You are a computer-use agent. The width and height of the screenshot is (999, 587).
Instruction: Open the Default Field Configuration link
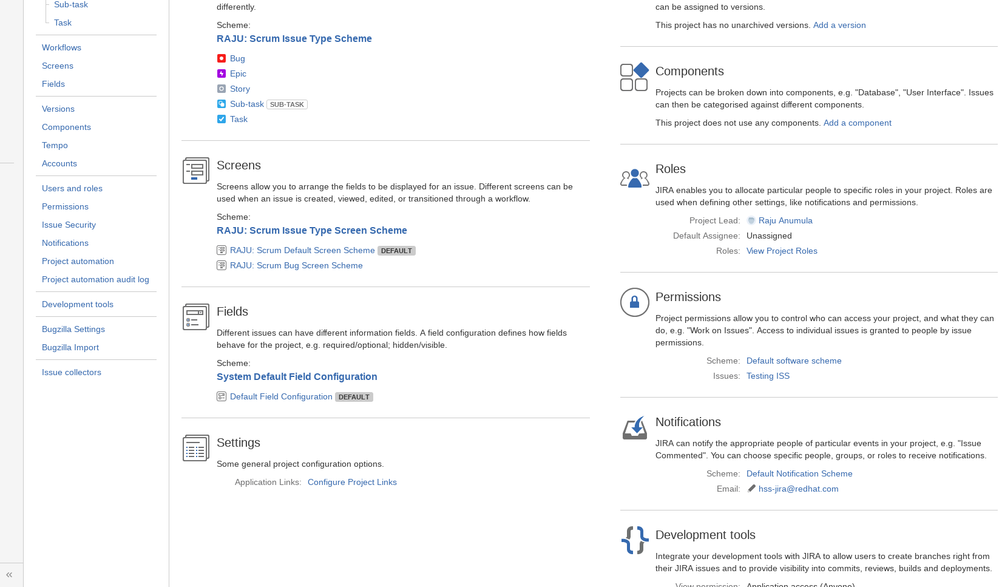281,396
